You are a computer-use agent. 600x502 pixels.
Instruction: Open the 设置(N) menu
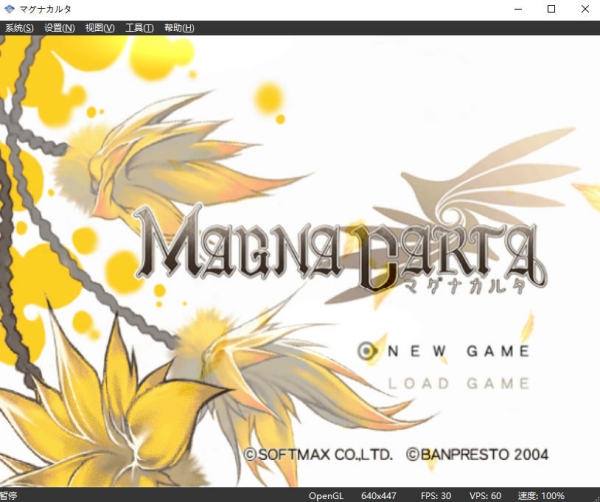59,28
